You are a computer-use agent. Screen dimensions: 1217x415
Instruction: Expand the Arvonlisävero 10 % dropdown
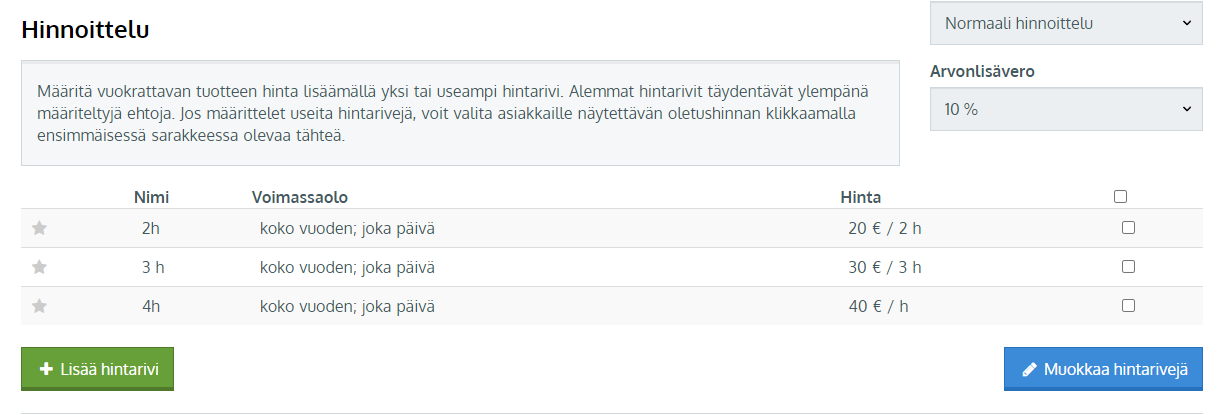pos(1066,109)
